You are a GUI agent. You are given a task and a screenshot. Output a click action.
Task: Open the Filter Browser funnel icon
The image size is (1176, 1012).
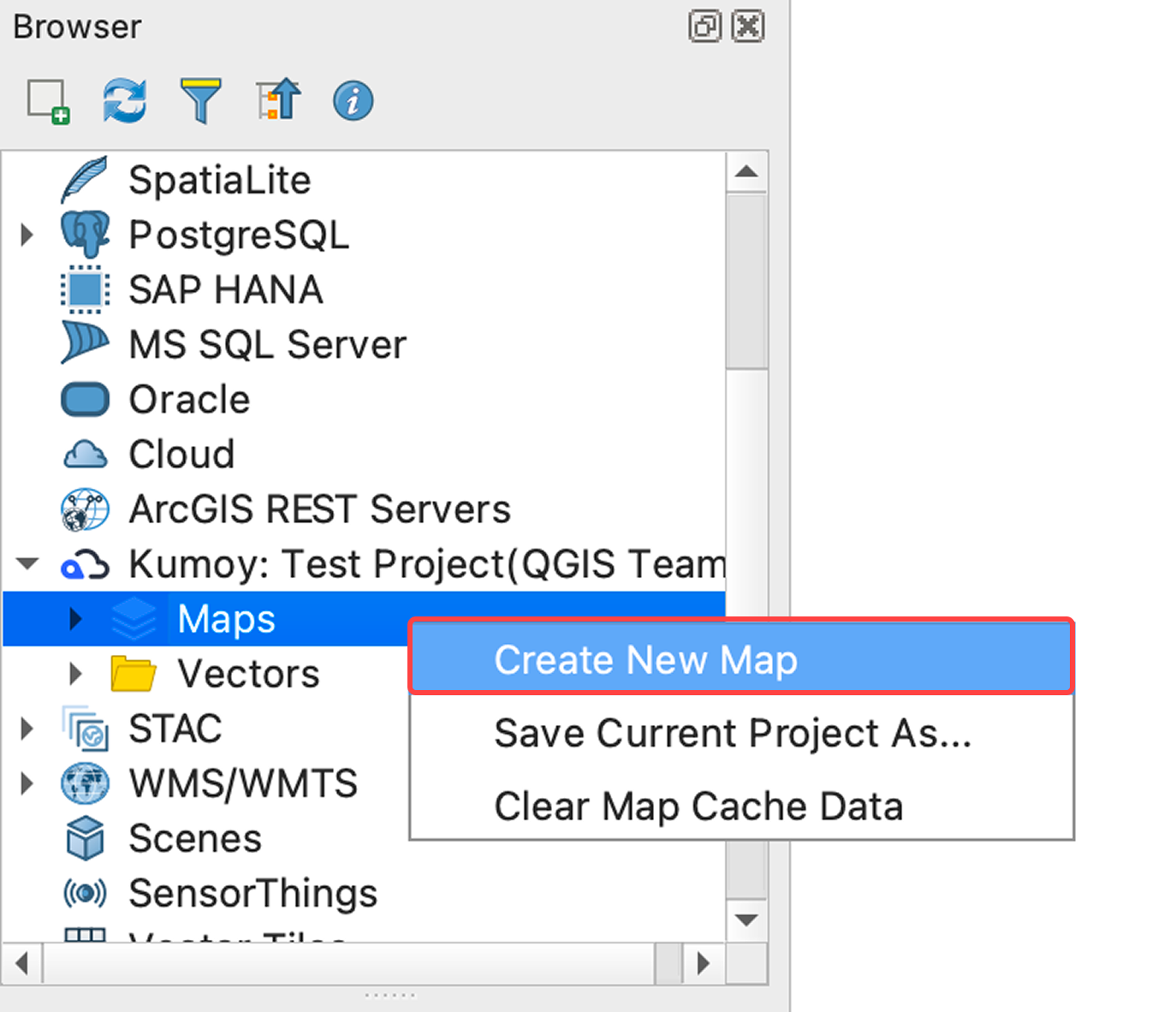200,101
